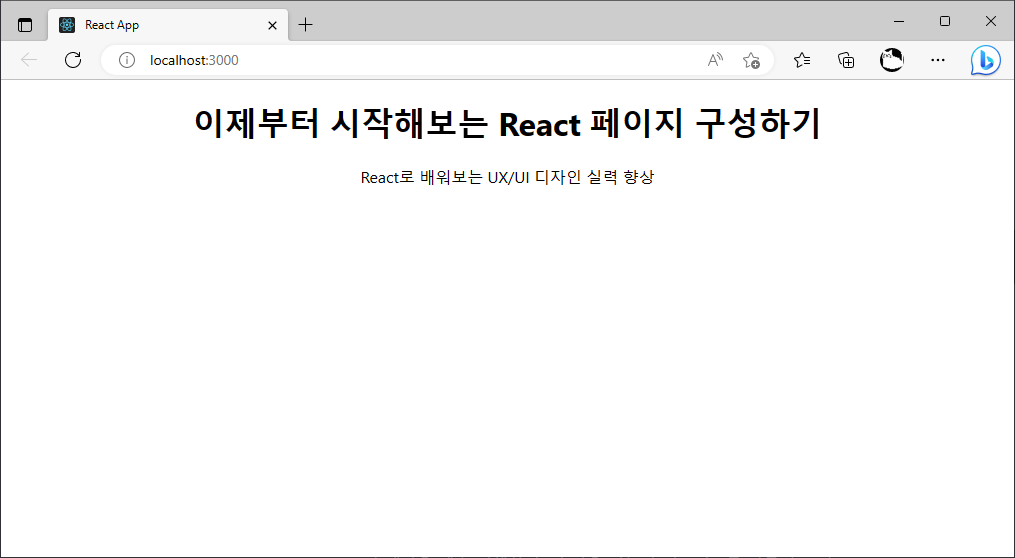Minimize the browser window
The image size is (1015, 558).
(898, 21)
